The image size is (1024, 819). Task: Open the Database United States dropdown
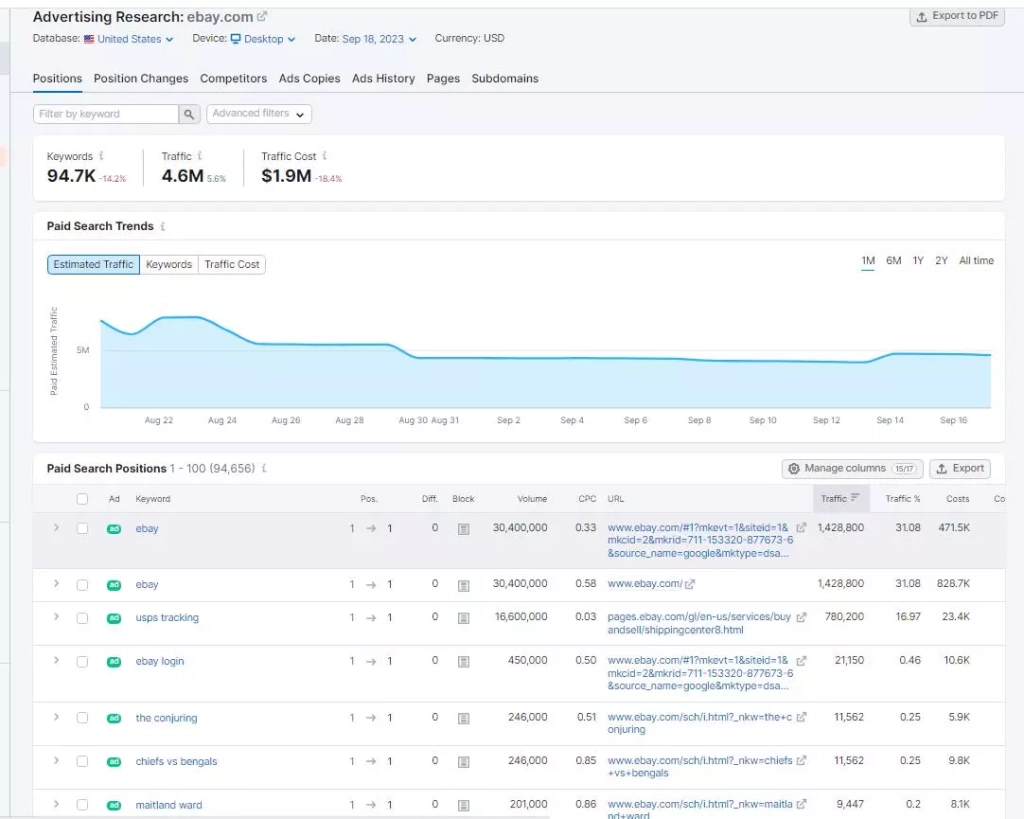(129, 39)
